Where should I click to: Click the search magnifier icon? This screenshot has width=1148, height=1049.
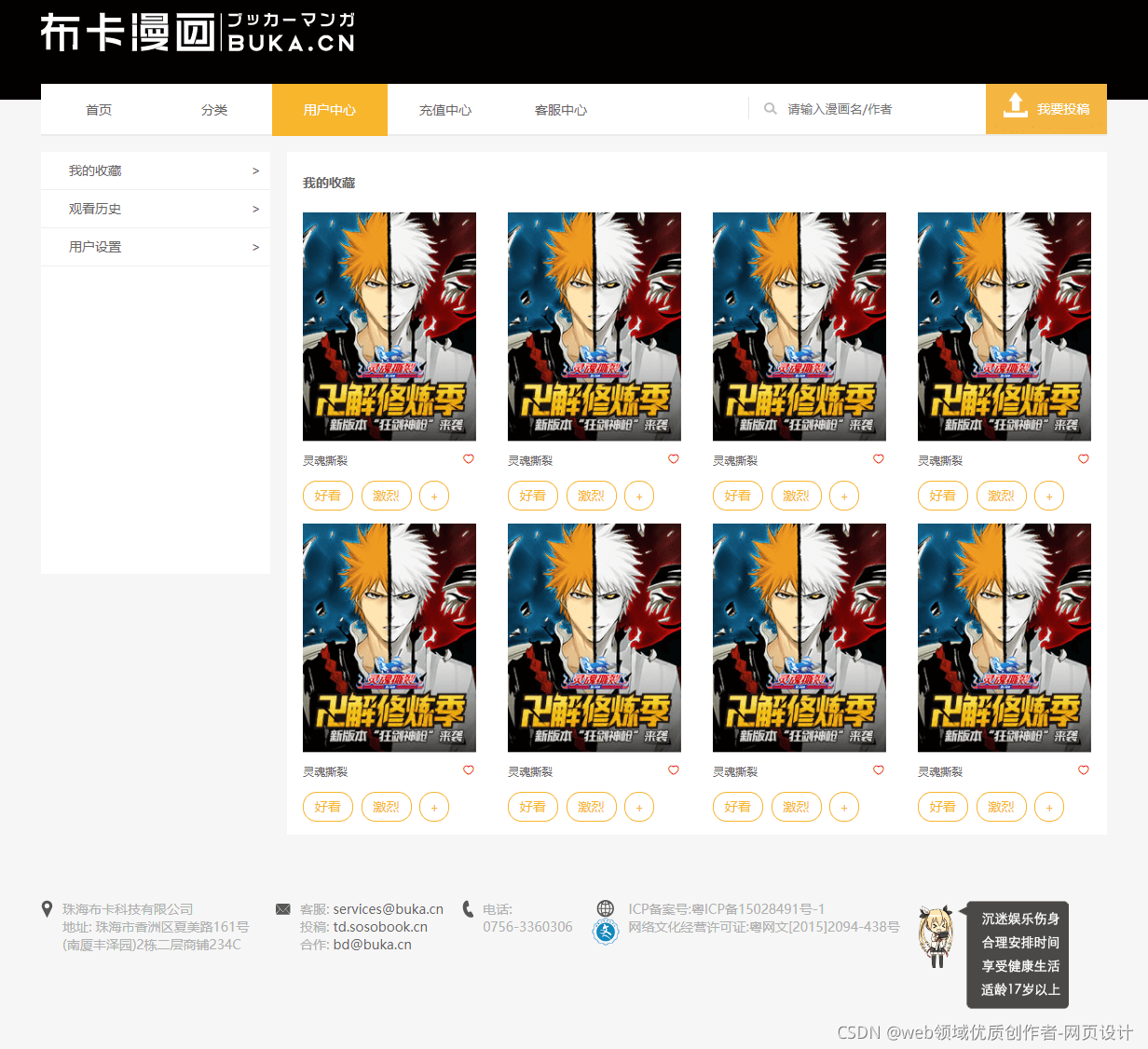coord(771,109)
